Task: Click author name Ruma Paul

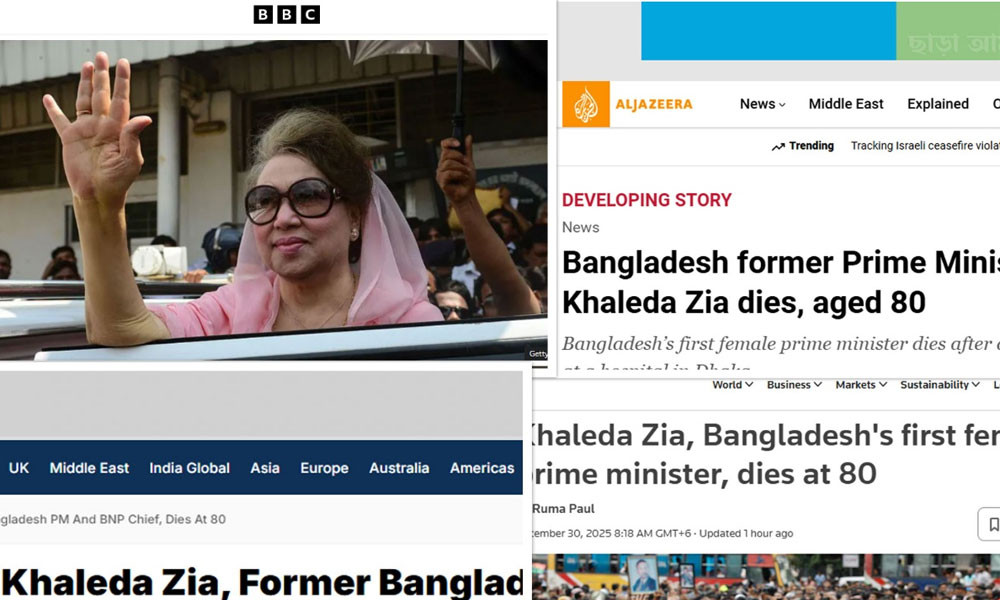Action: 563,509
